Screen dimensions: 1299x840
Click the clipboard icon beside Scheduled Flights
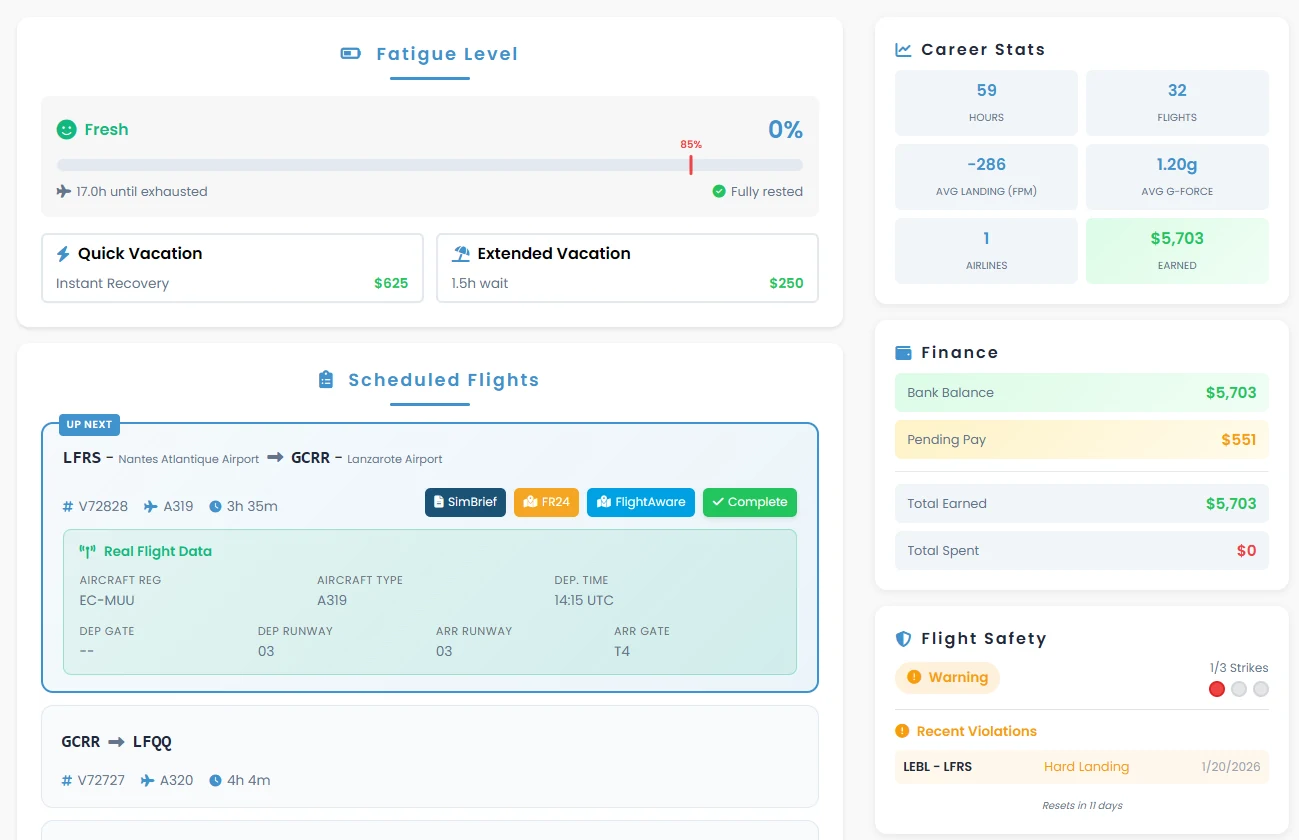tap(325, 380)
